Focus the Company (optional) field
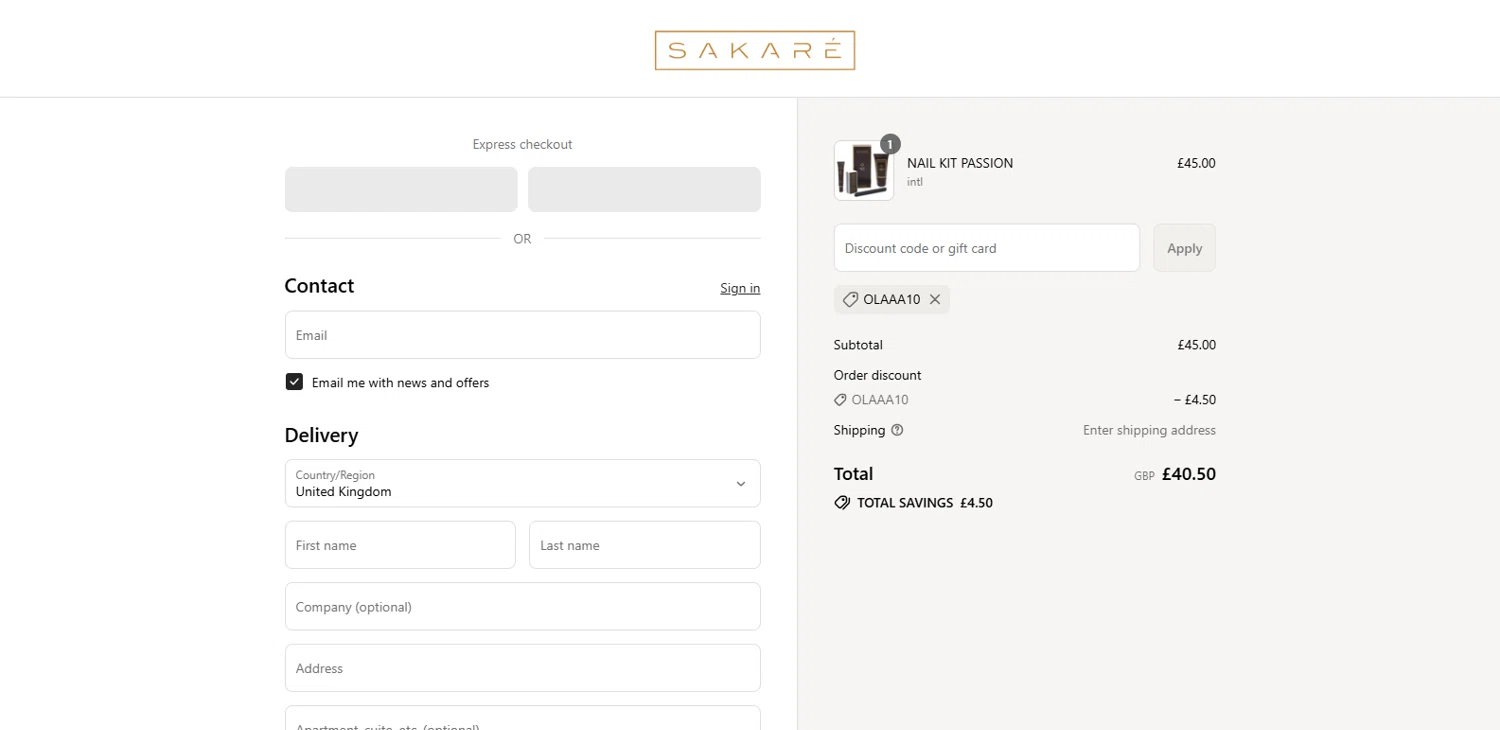The width and height of the screenshot is (1500, 730). [x=523, y=607]
